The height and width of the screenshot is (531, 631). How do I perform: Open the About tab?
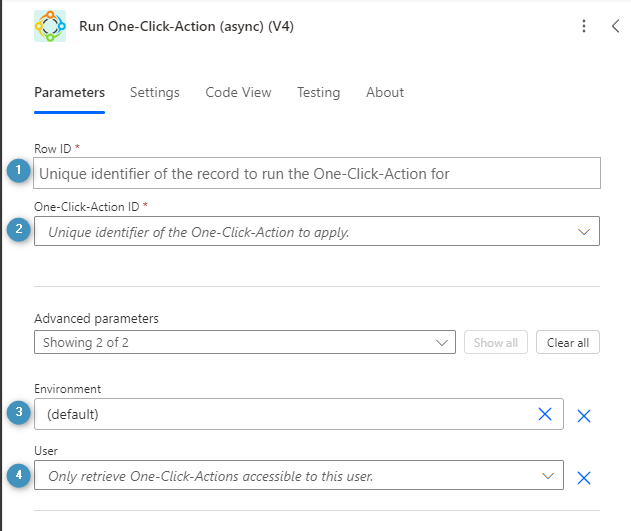(385, 93)
